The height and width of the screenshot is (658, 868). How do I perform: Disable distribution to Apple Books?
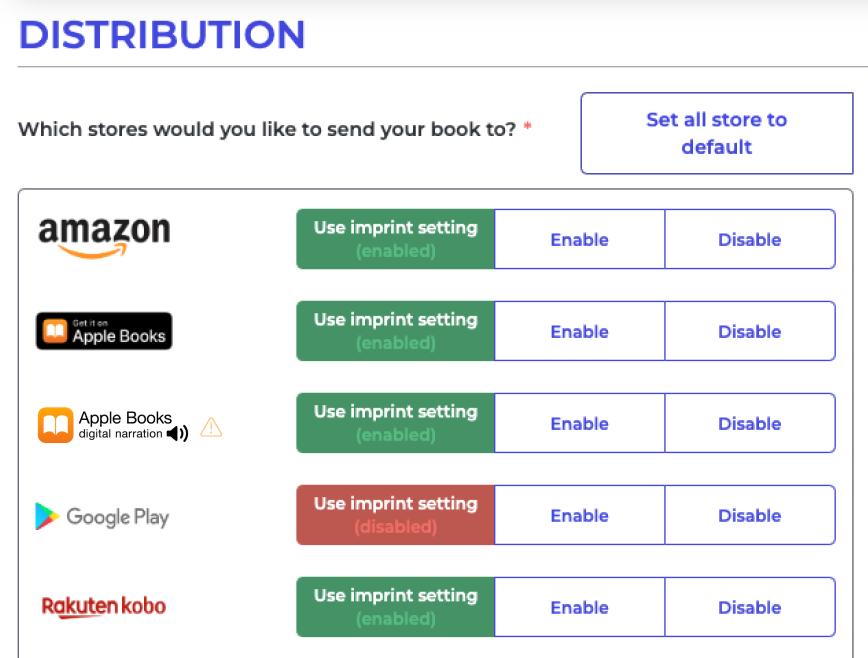(750, 331)
